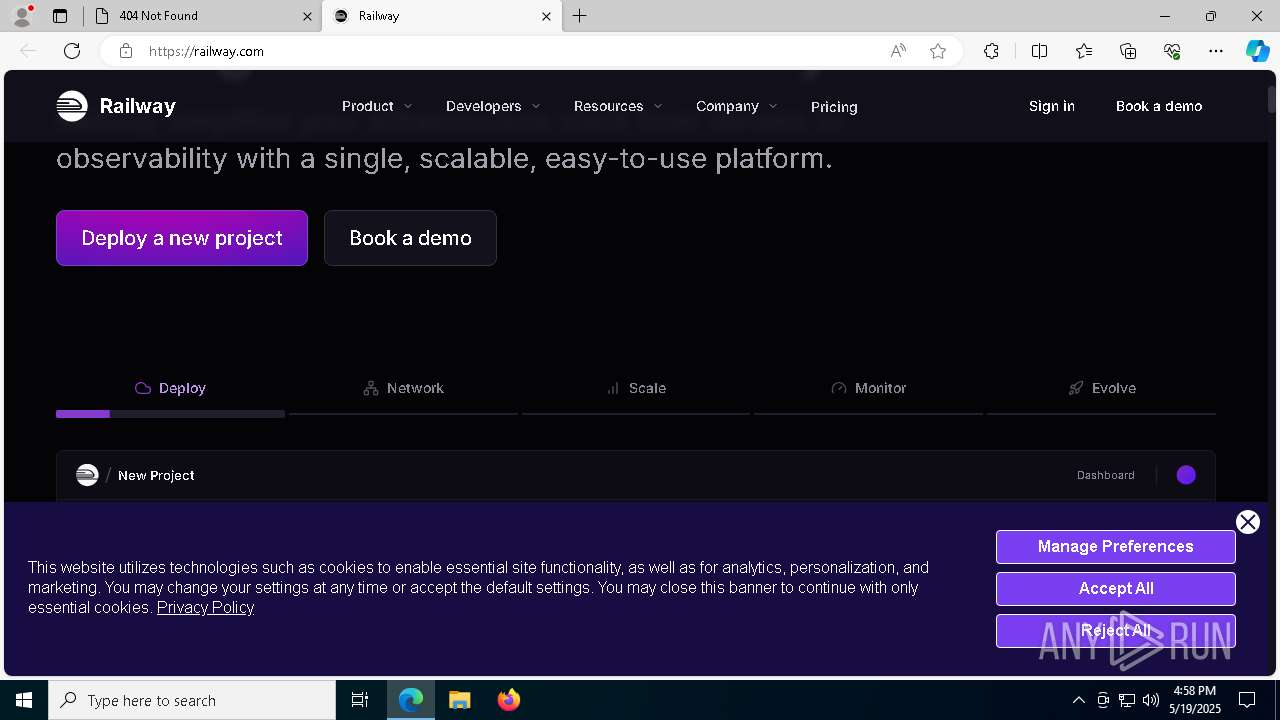1280x720 pixels.
Task: Open the volume control tray icon
Action: 1151,700
